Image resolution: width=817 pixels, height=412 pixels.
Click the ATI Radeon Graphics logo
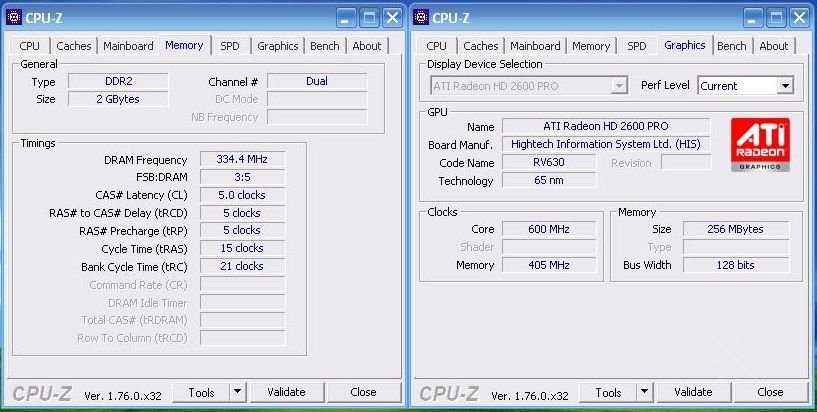click(x=760, y=145)
